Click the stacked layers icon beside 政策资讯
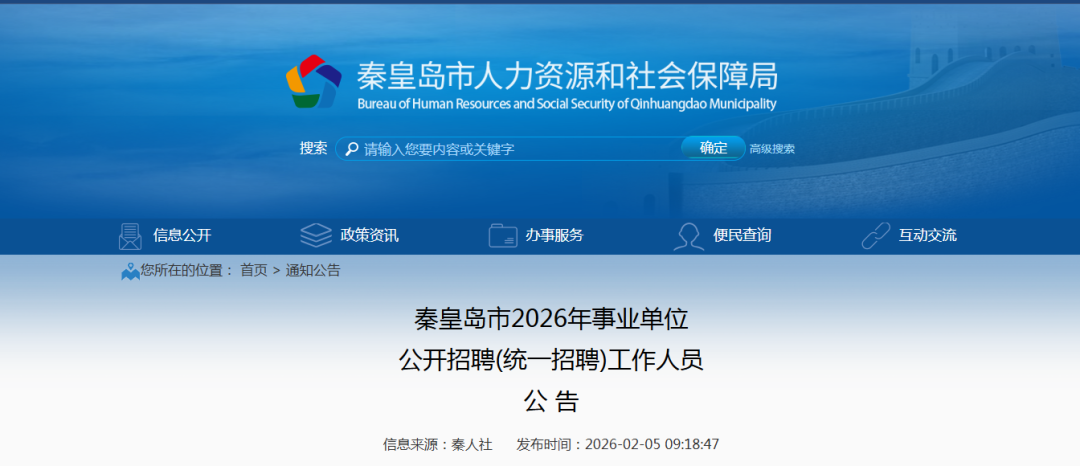 tap(316, 236)
